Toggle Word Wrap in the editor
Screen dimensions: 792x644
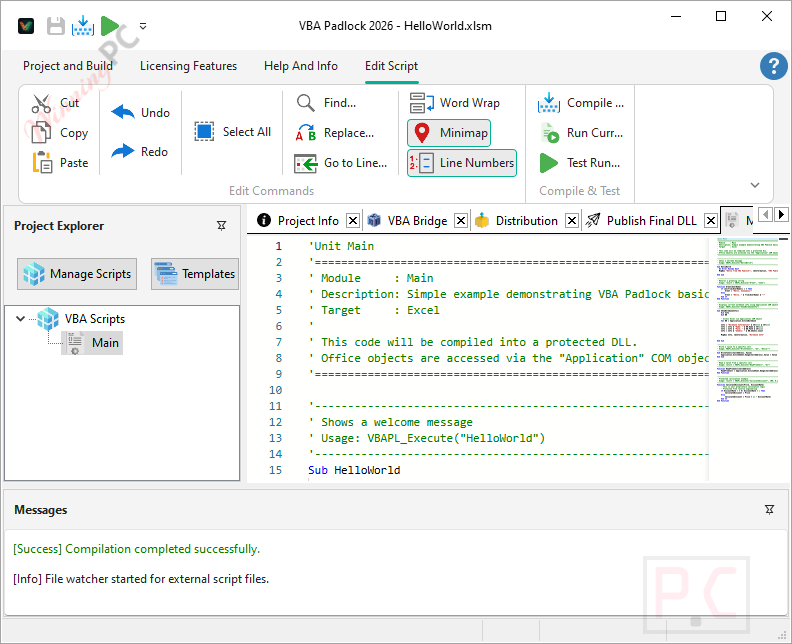[455, 103]
